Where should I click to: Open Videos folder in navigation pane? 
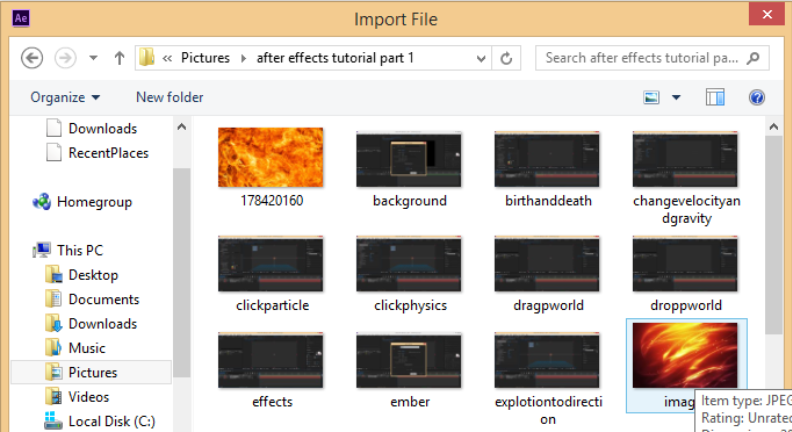[88, 397]
